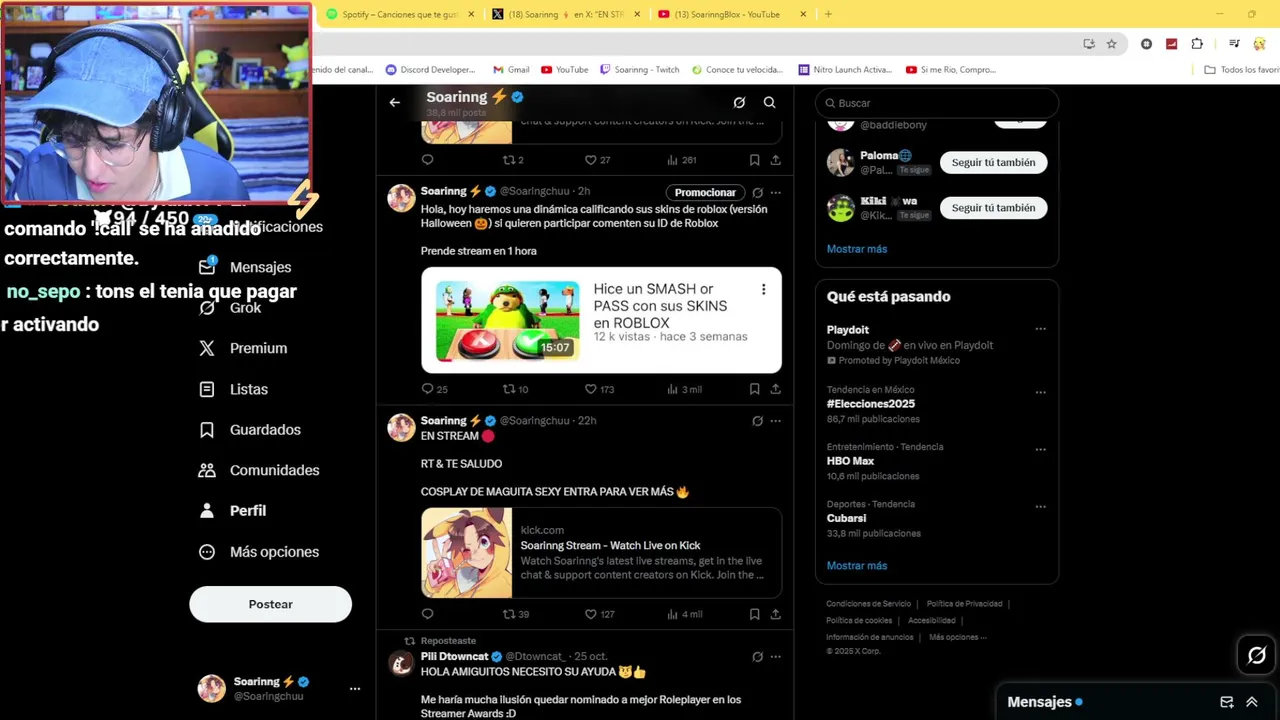The height and width of the screenshot is (720, 1280).
Task: Open the Gmail bookmark
Action: pyautogui.click(x=511, y=70)
